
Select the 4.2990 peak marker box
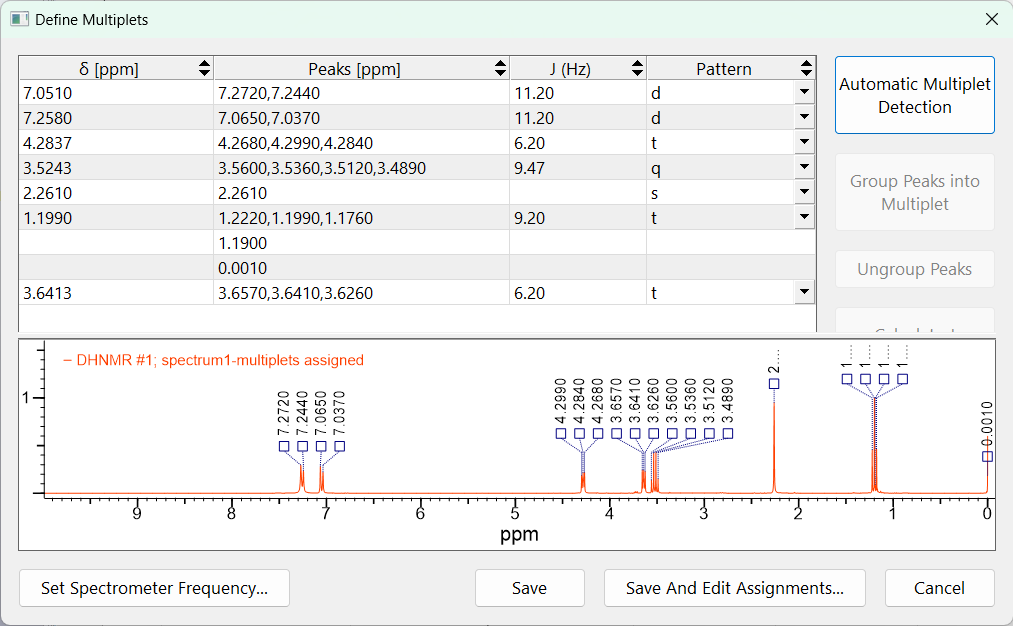point(561,433)
